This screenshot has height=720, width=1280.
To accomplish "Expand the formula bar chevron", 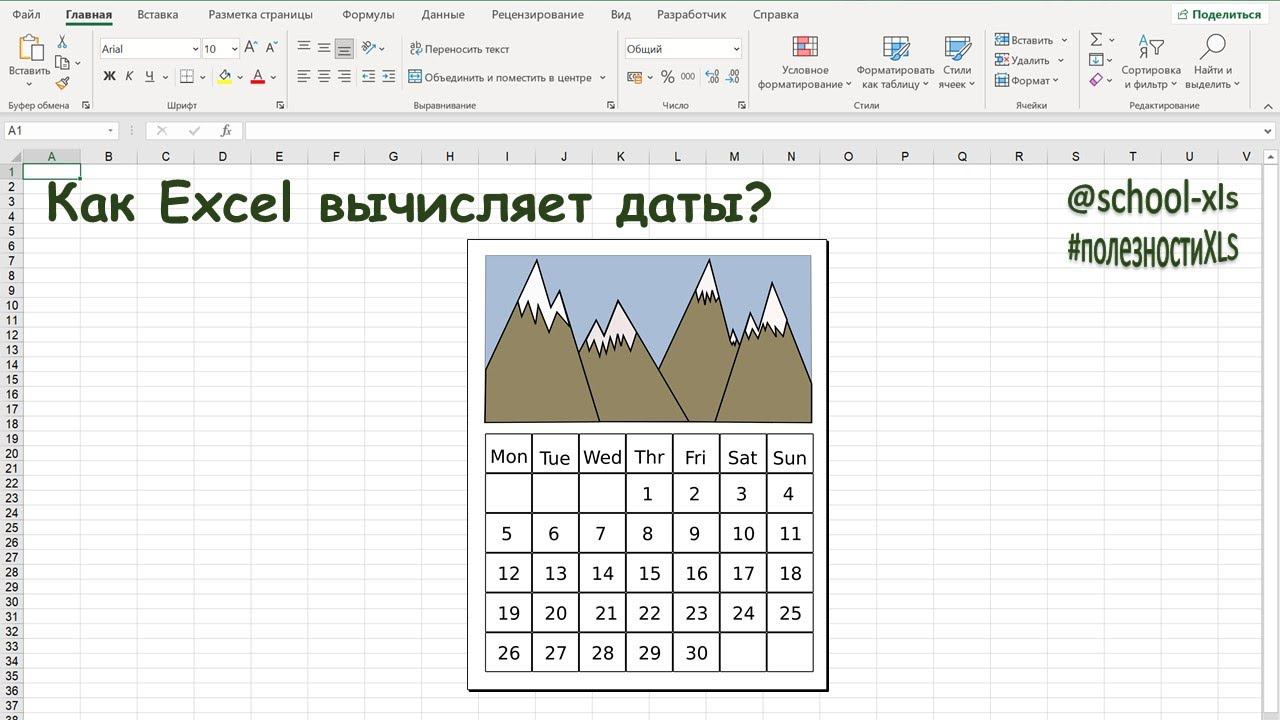I will pyautogui.click(x=1269, y=131).
